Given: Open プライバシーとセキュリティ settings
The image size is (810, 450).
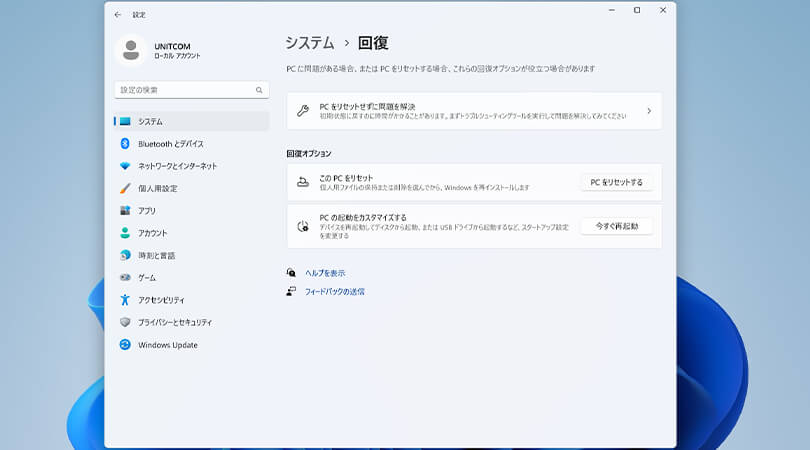Looking at the screenshot, I should point(192,322).
